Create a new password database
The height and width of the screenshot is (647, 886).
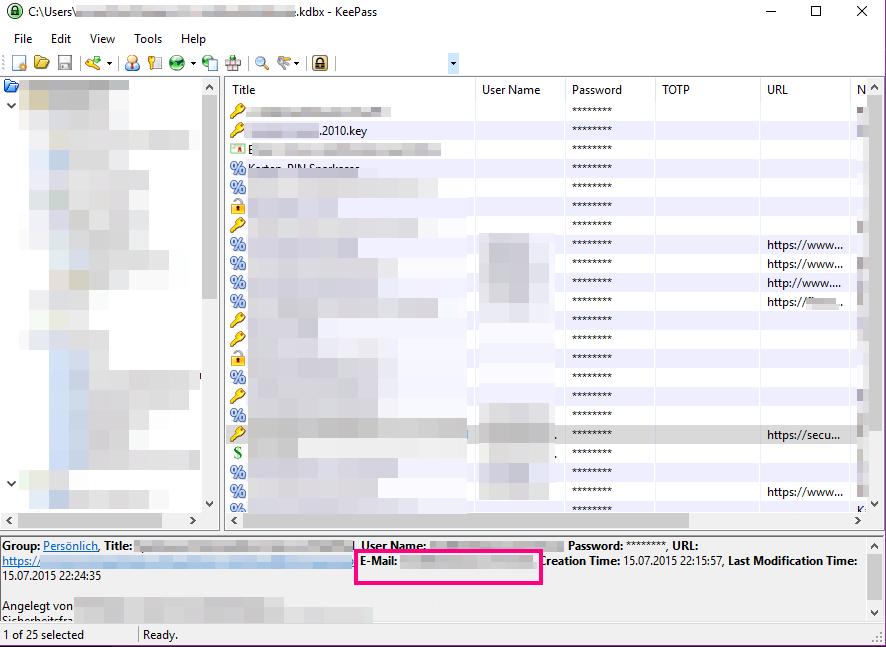point(18,62)
